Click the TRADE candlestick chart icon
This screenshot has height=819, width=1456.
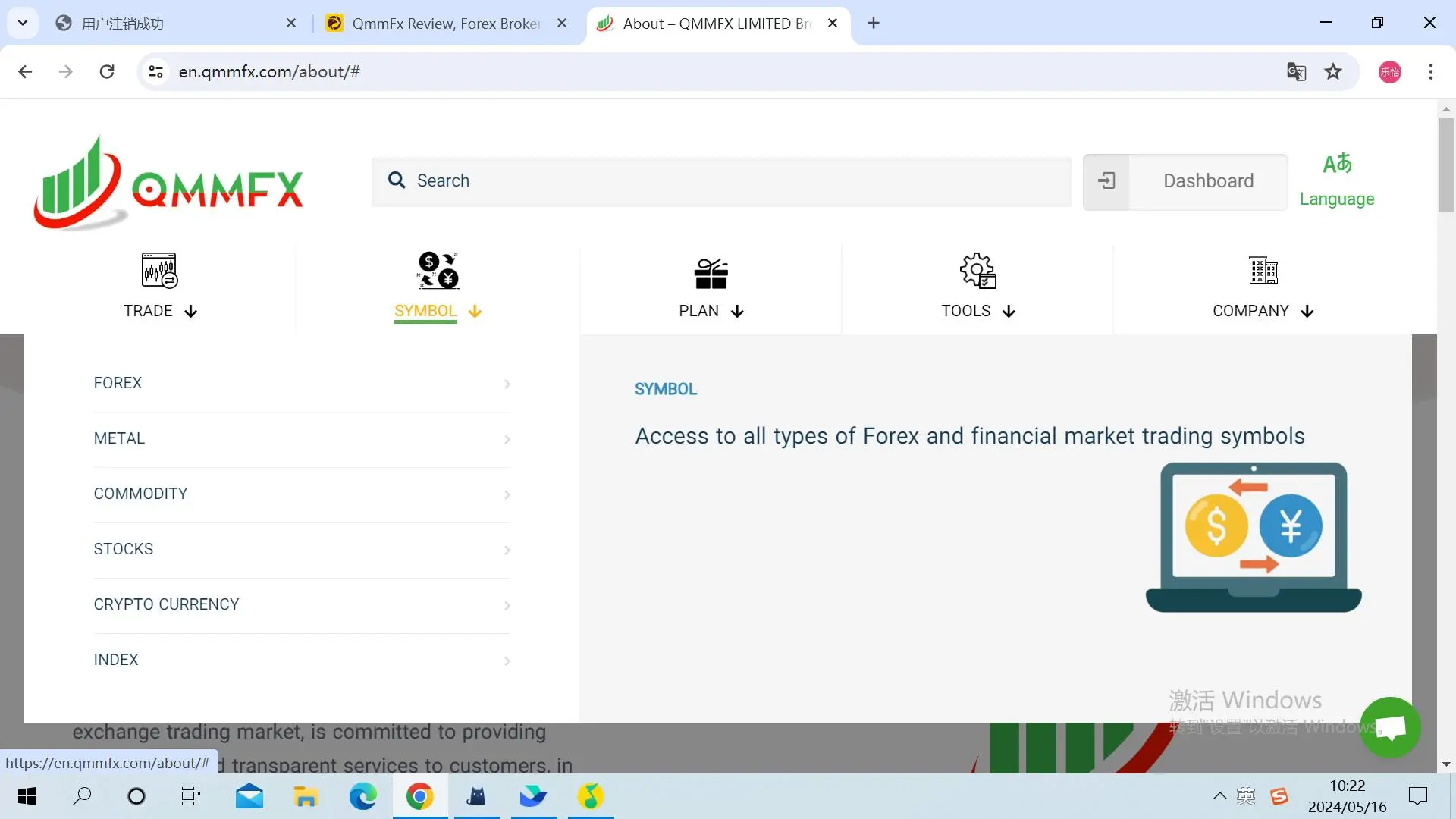pos(159,271)
